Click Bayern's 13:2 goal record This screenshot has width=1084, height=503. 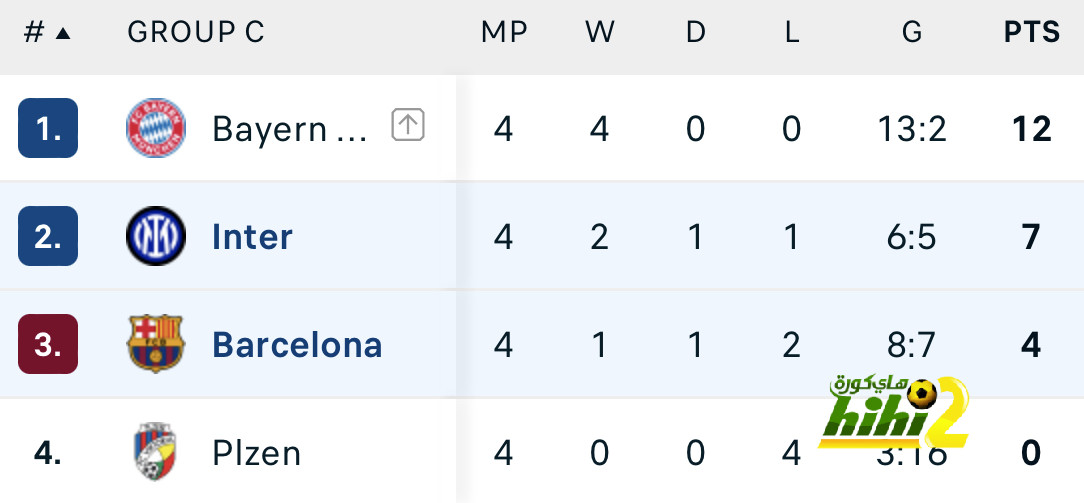(913, 129)
